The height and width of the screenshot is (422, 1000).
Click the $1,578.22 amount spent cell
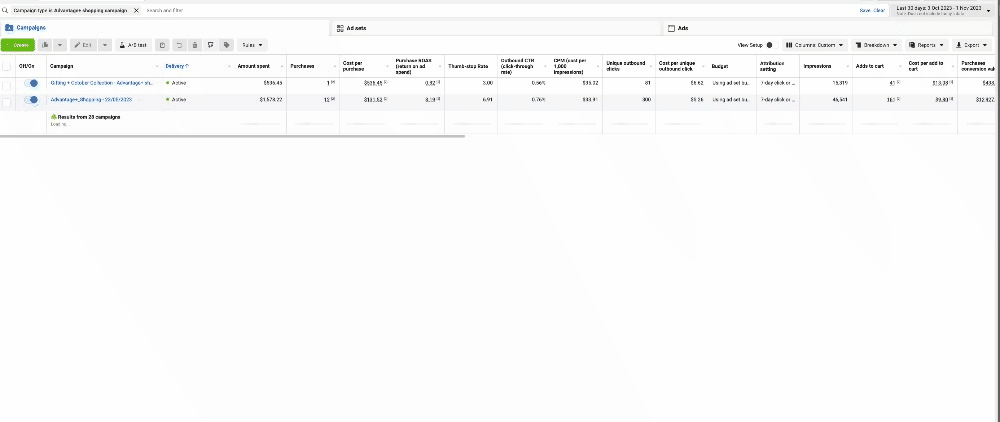[x=270, y=99]
